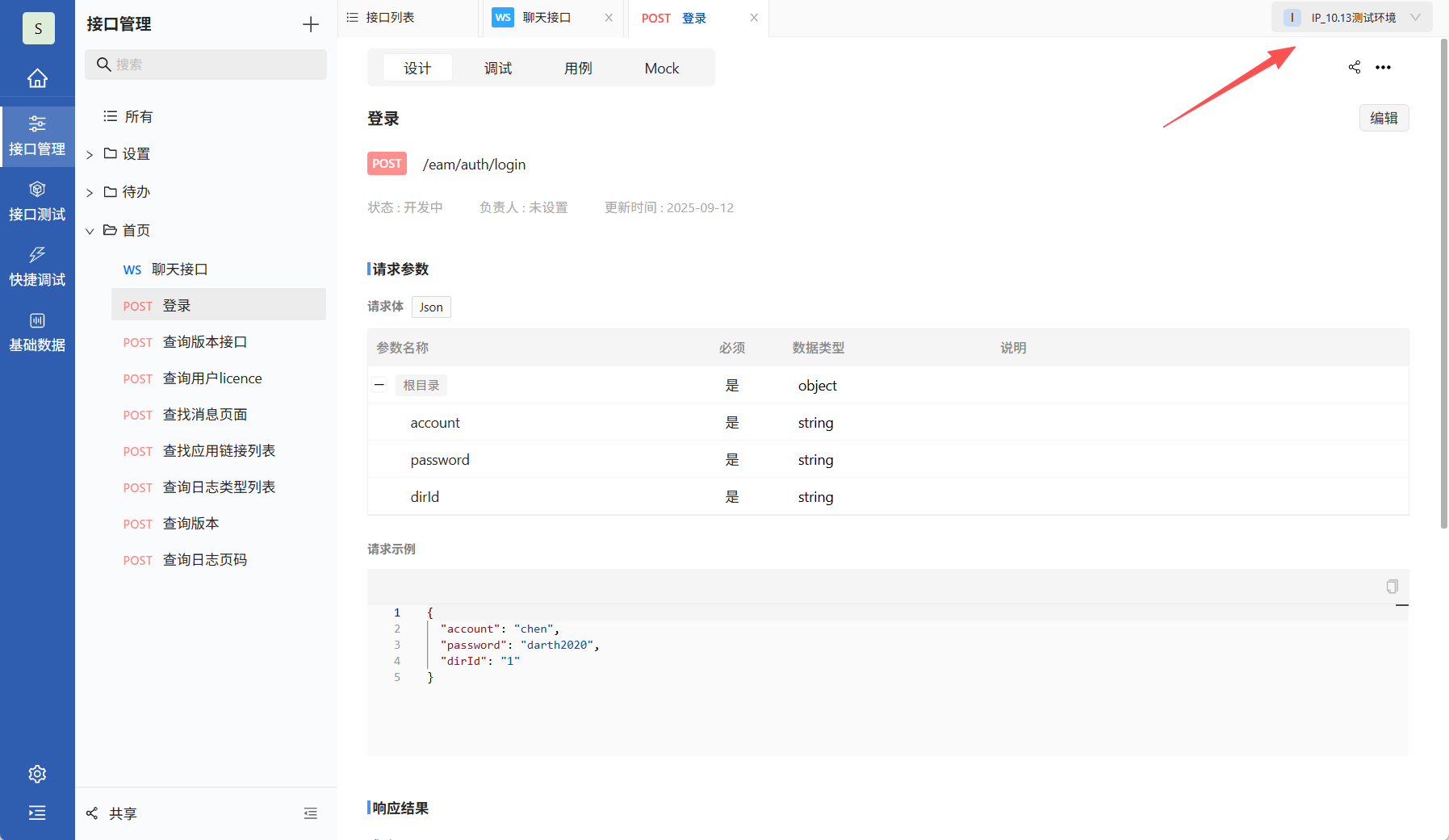The image size is (1449, 840).
Task: Click the 必须 column header
Action: coord(732,348)
